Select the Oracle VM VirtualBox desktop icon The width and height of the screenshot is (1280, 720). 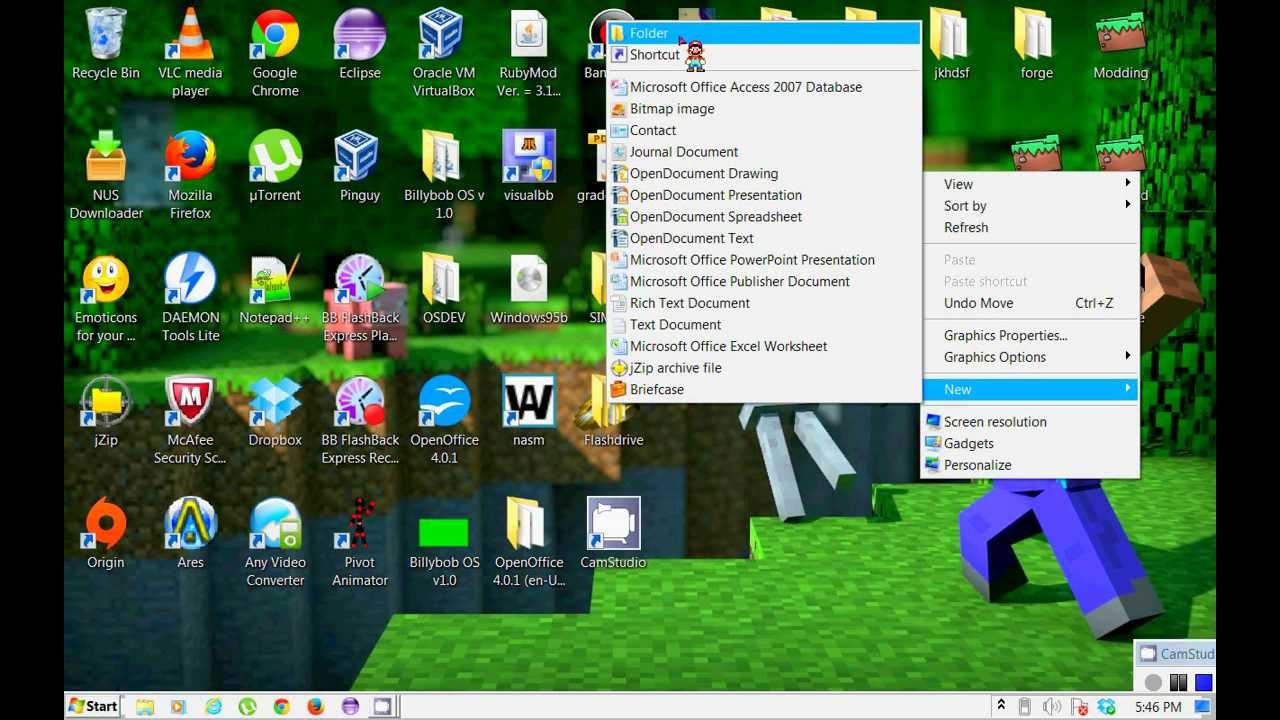(x=444, y=54)
